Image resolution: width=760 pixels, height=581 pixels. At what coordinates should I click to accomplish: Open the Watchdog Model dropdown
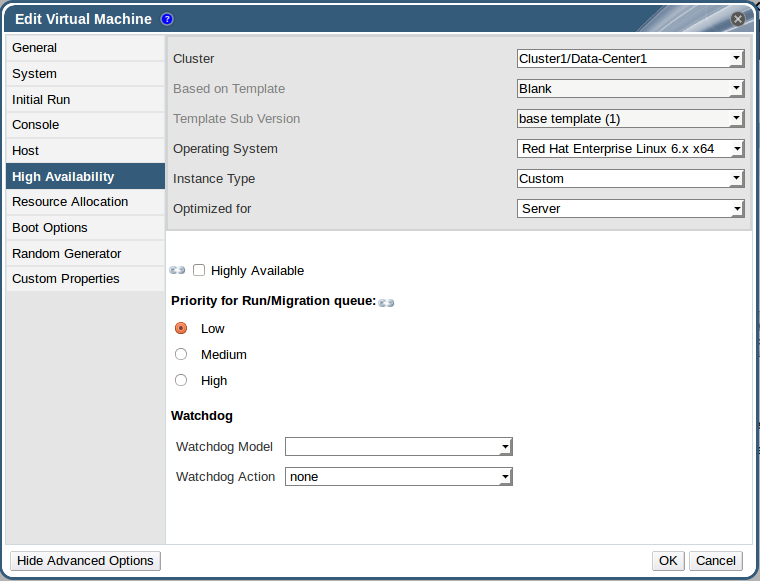pos(399,447)
